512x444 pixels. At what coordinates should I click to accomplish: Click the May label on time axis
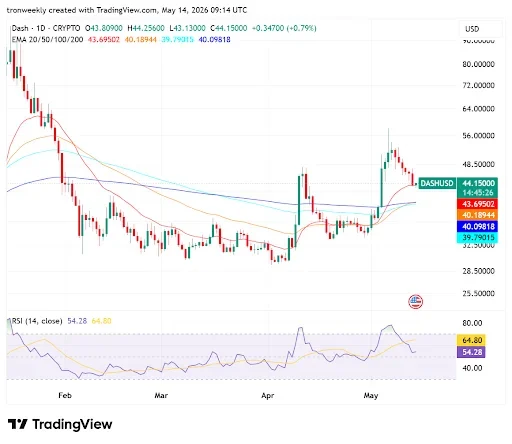point(371,396)
